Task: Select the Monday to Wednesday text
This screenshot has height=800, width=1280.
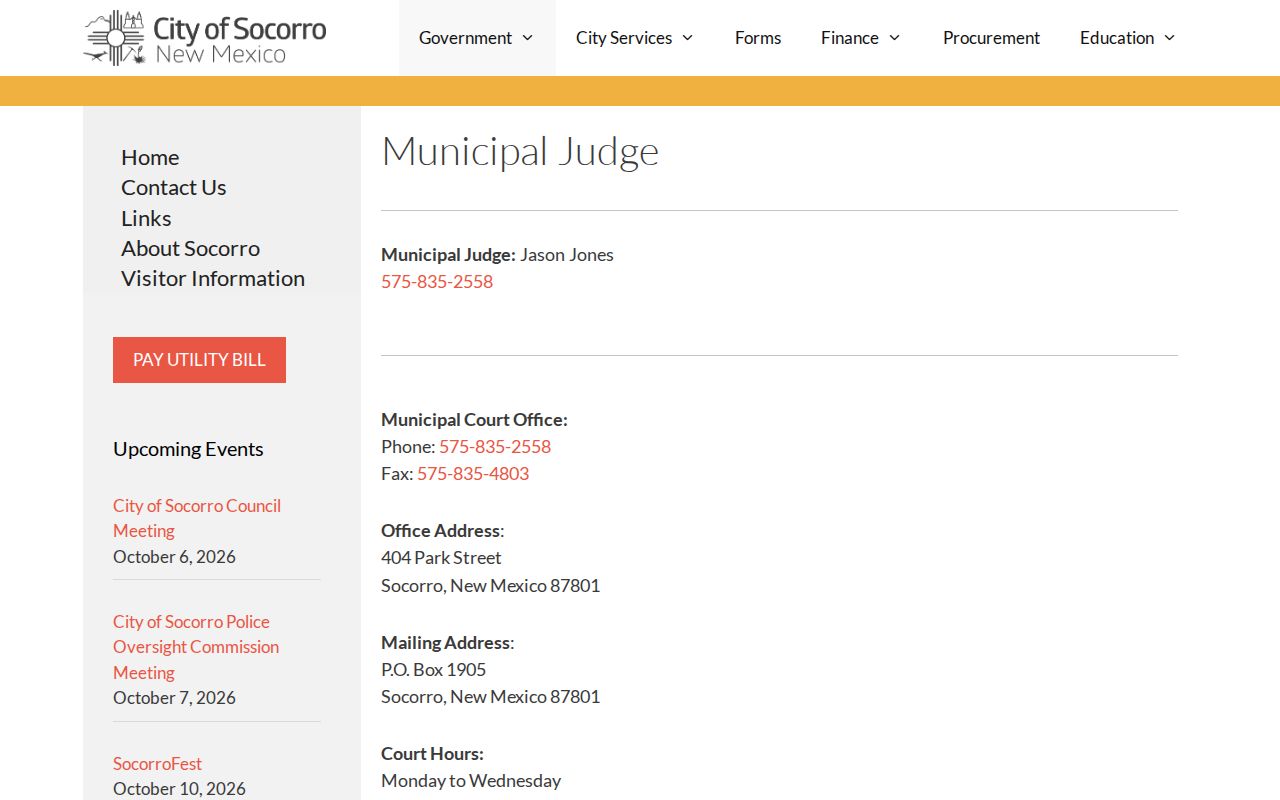Action: click(471, 780)
